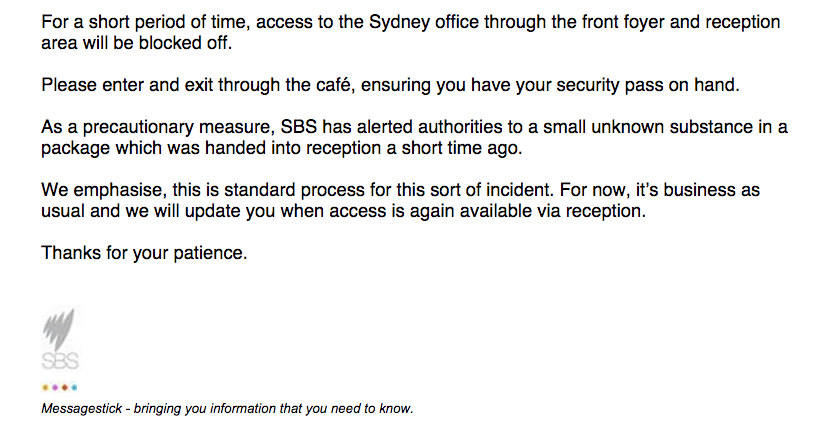This screenshot has width=831, height=437.
Task: Click the brown dot below the logo
Action: (65, 388)
